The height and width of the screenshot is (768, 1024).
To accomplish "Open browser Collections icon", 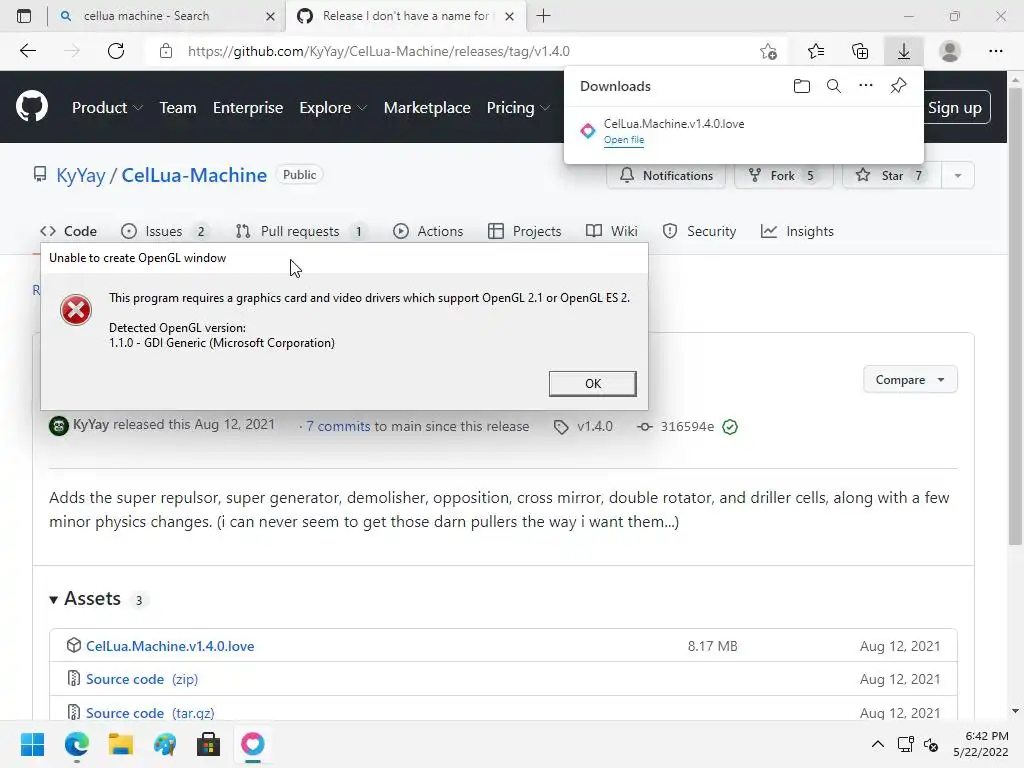I will point(860,51).
